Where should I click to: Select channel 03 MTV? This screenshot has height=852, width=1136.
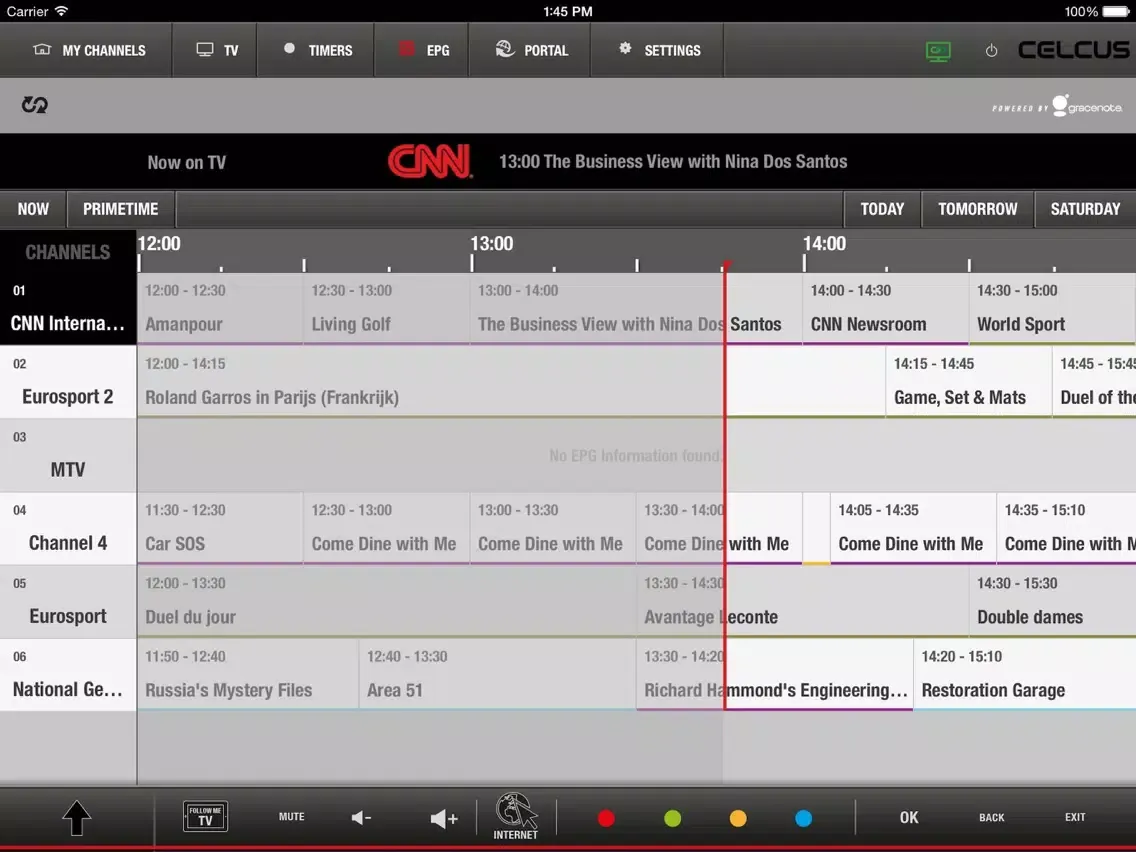(68, 455)
